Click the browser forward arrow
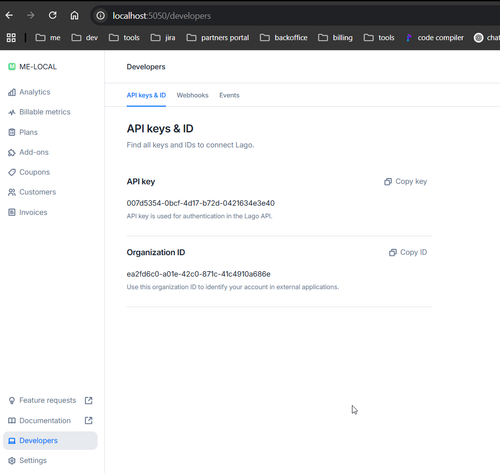The image size is (500, 473). point(31,15)
